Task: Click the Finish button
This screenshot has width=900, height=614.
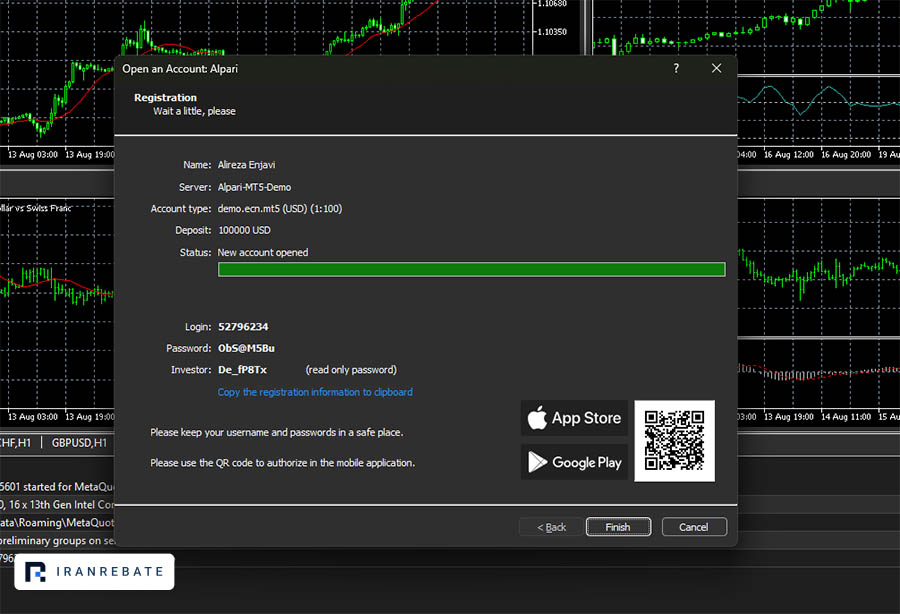Action: pyautogui.click(x=618, y=527)
